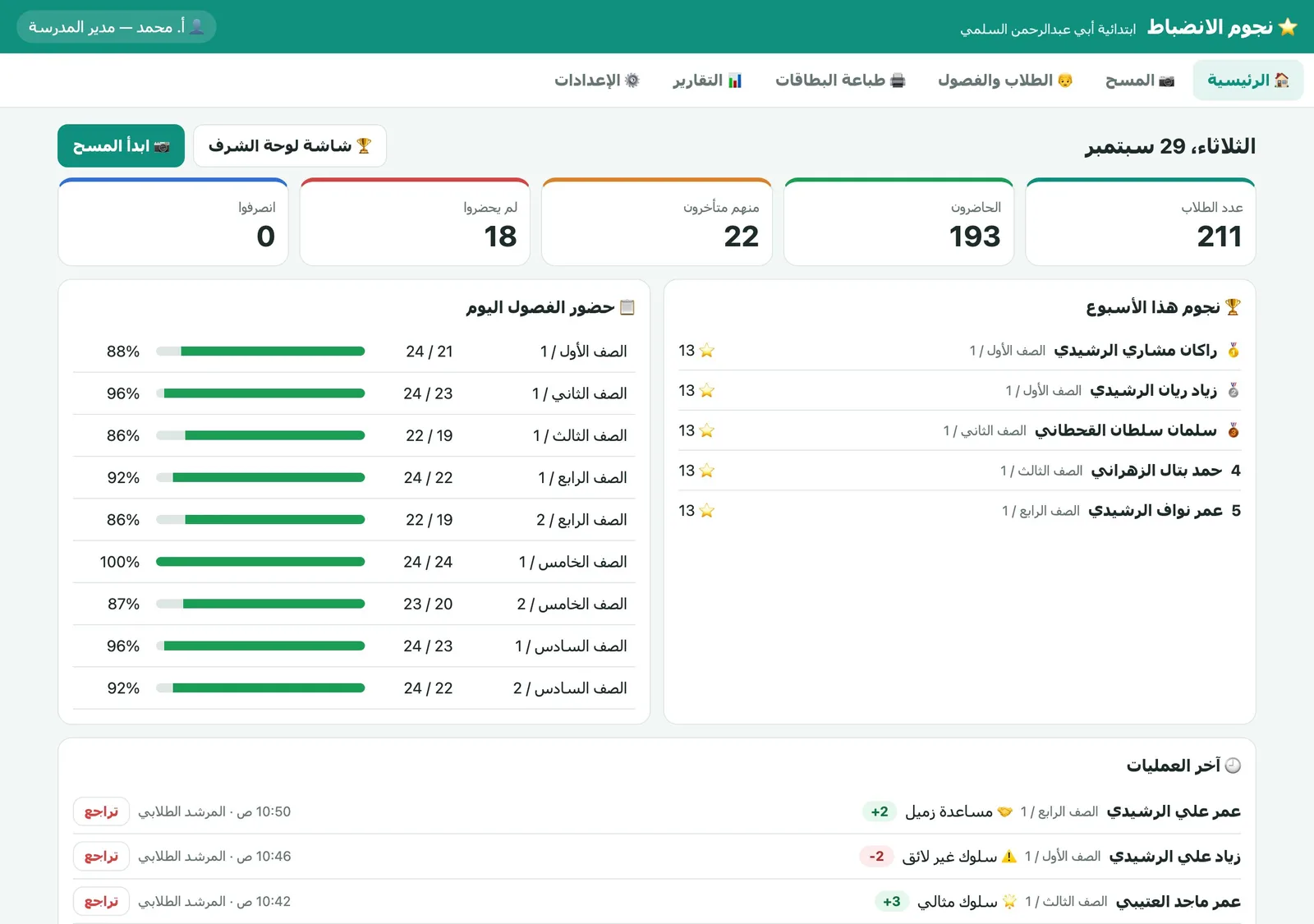Click the printer icon in طباعة البطاقات
This screenshot has width=1314, height=924.
898,80
